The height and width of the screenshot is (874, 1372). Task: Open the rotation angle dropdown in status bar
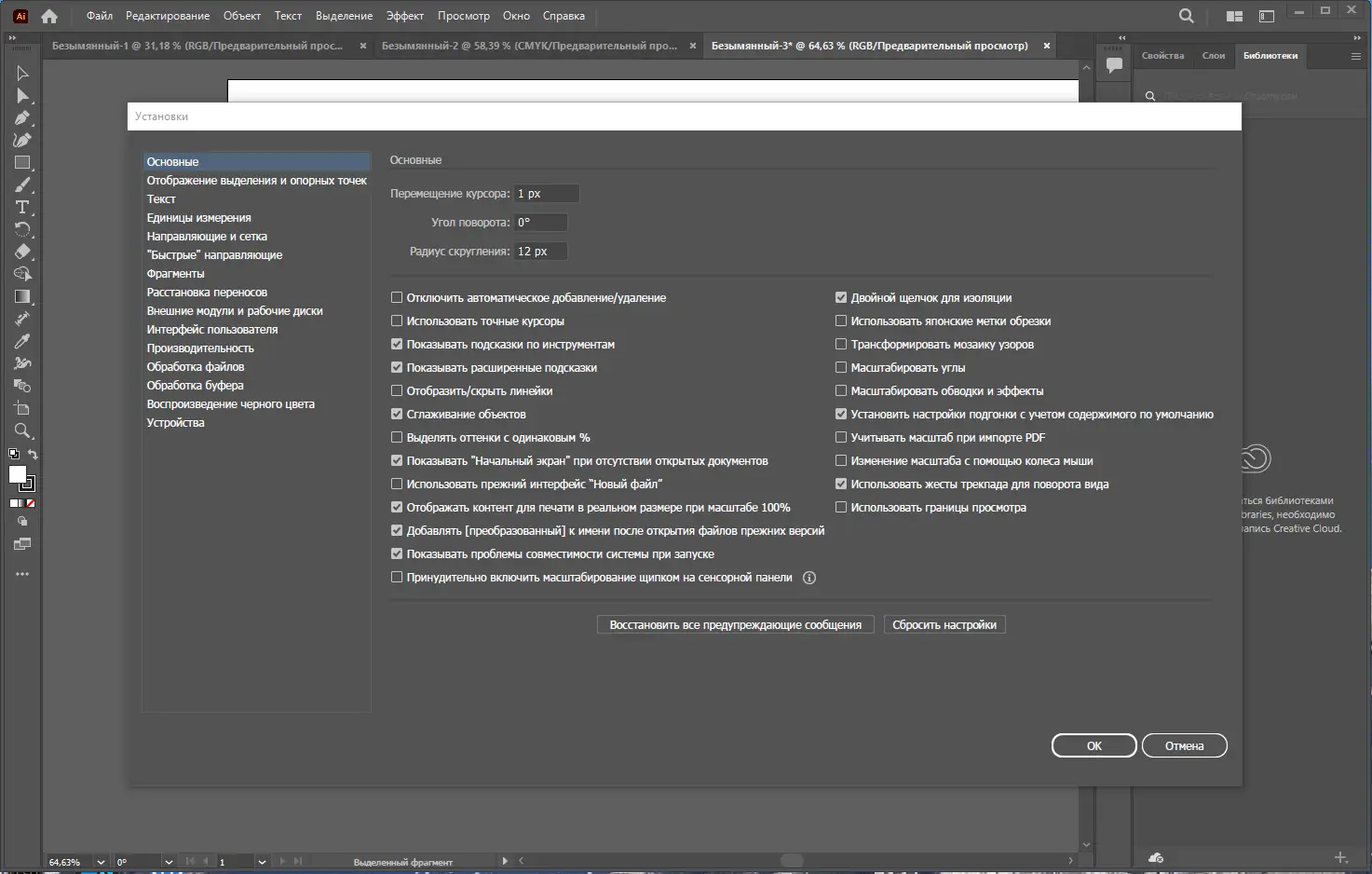pyautogui.click(x=170, y=861)
